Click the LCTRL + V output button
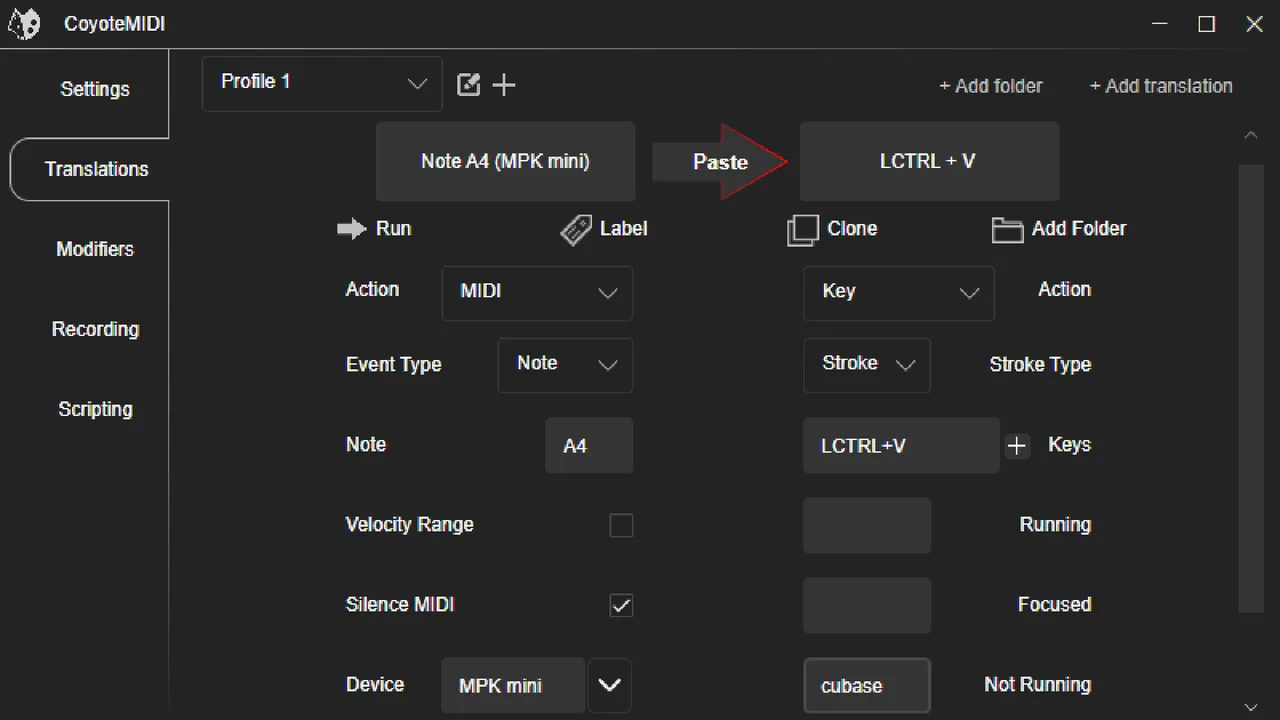Viewport: 1280px width, 720px height. pyautogui.click(x=929, y=161)
